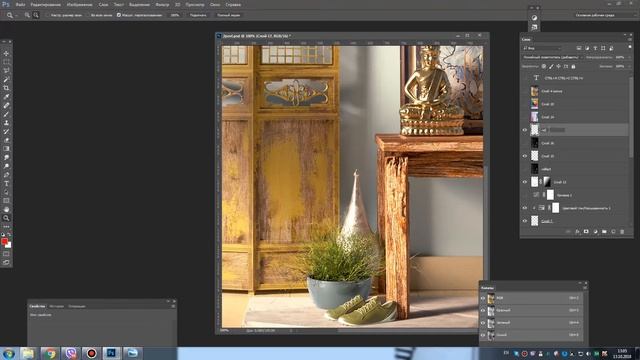Click Fit Screen button in options bar
The height and width of the screenshot is (360, 640).
click(x=198, y=15)
